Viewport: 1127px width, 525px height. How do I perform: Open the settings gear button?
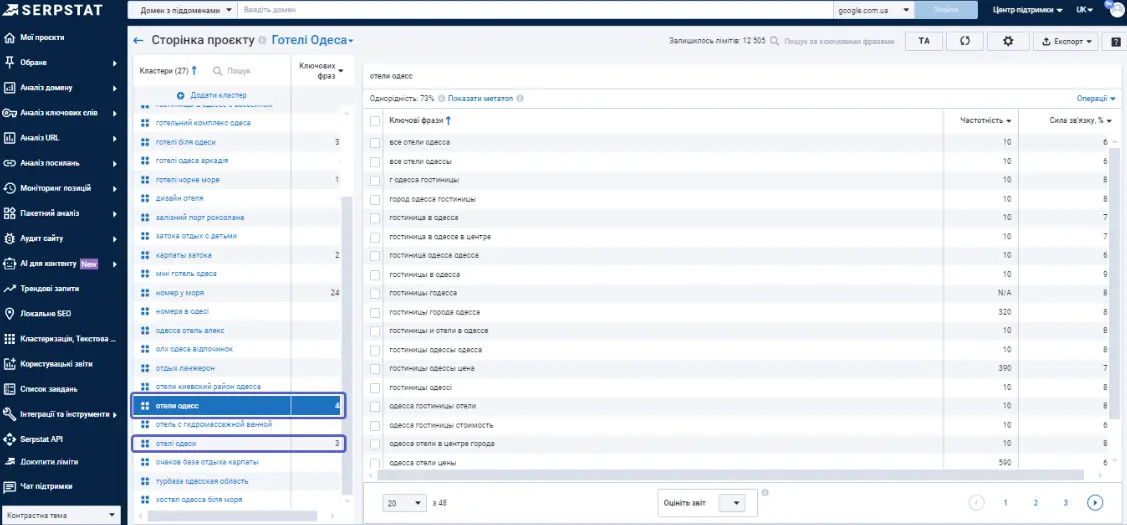click(1008, 41)
